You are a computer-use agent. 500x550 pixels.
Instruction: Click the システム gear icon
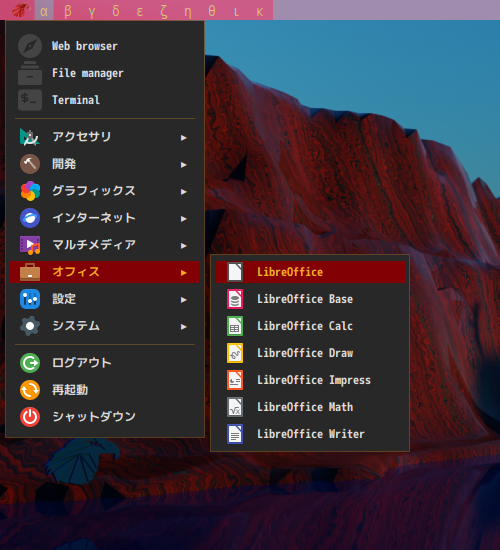coord(30,326)
